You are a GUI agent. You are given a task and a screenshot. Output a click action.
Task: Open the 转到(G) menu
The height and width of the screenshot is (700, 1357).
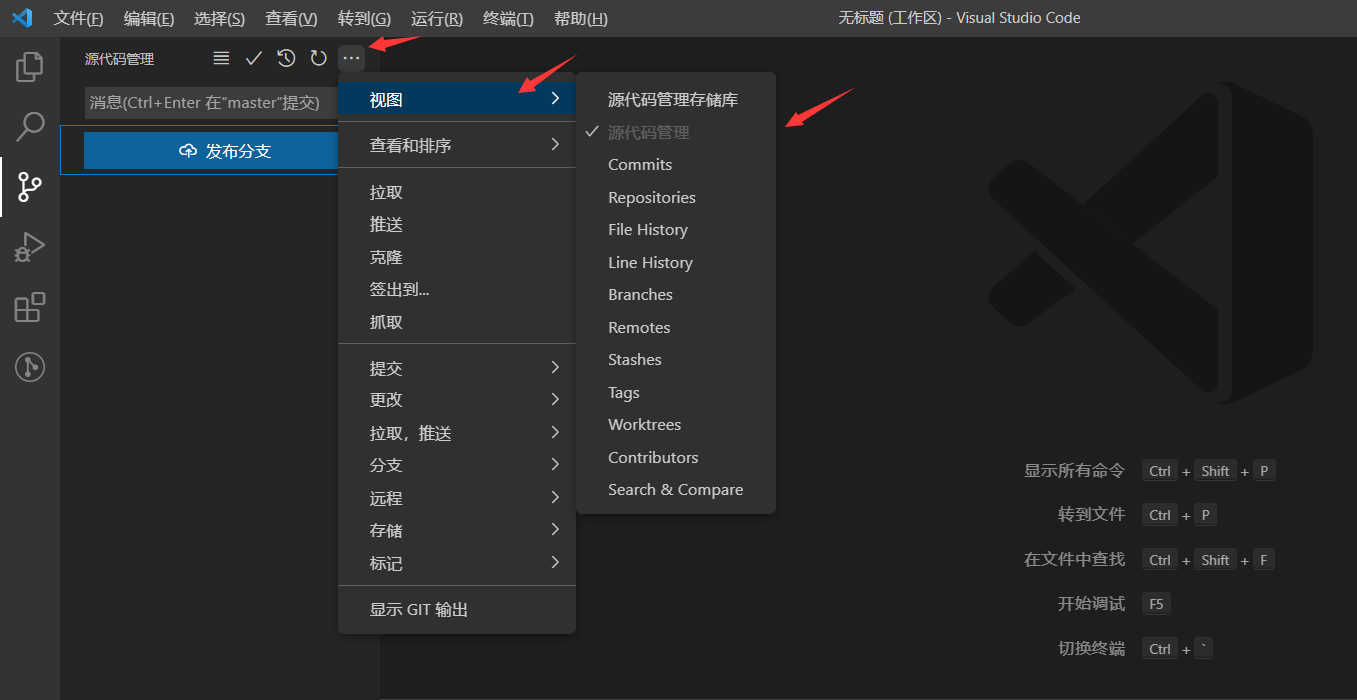click(x=364, y=18)
